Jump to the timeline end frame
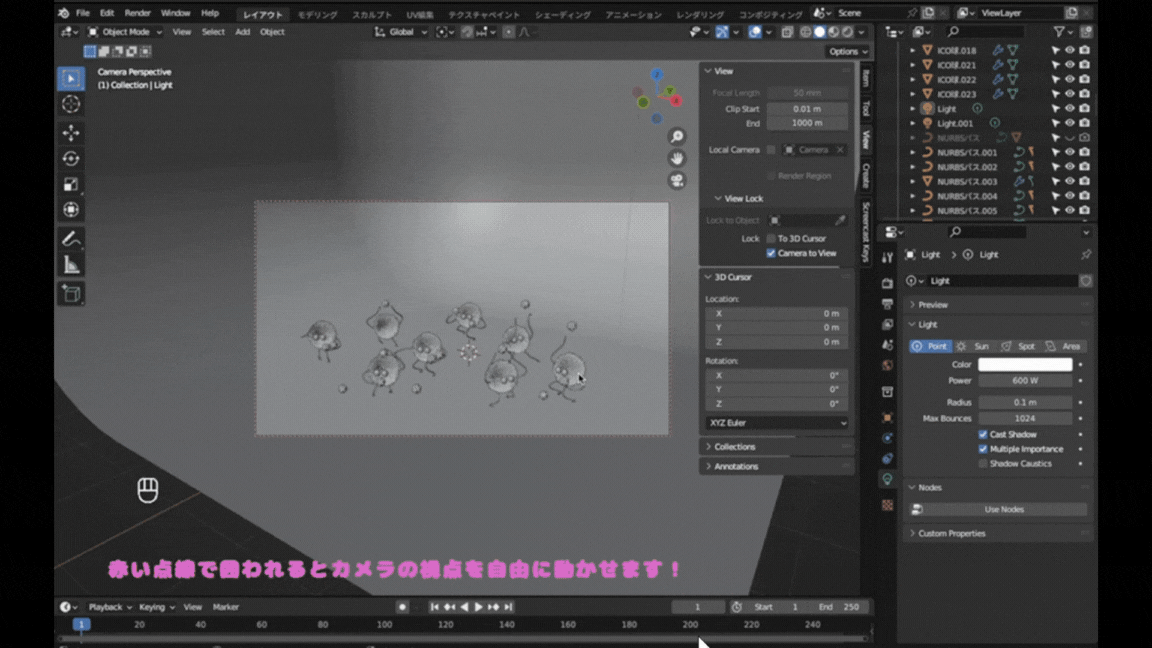Viewport: 1152px width, 648px height. click(x=508, y=607)
